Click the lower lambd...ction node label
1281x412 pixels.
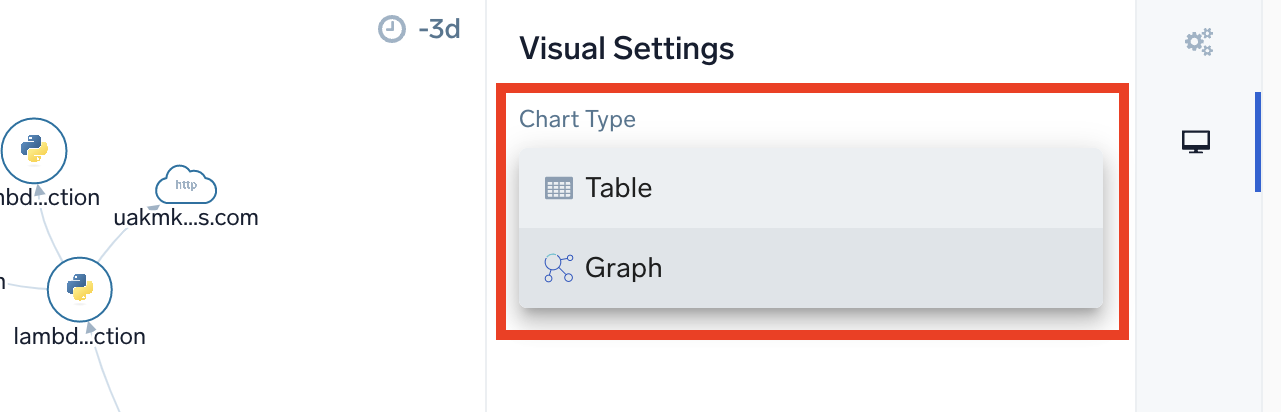coord(80,336)
